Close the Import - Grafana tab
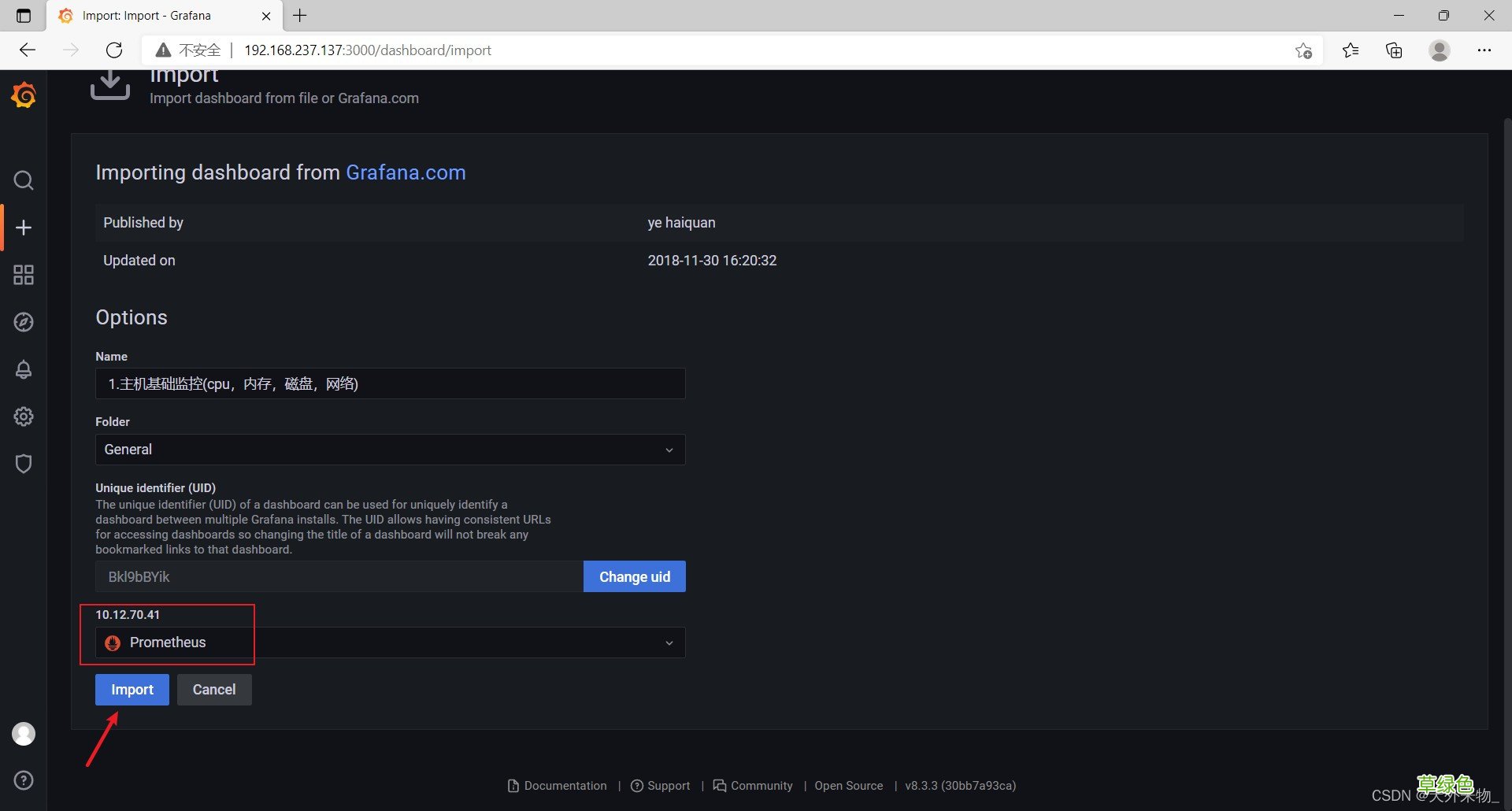The image size is (1512, 811). tap(266, 16)
